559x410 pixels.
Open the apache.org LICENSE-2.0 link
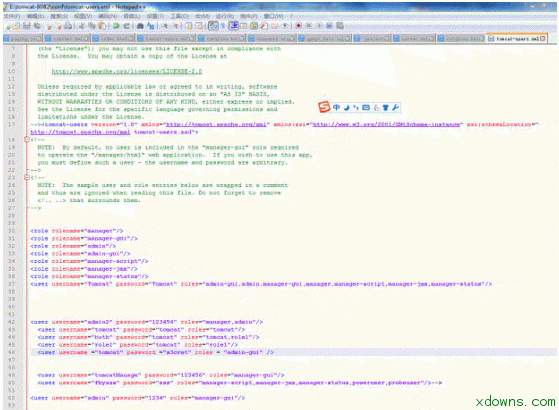127,71
